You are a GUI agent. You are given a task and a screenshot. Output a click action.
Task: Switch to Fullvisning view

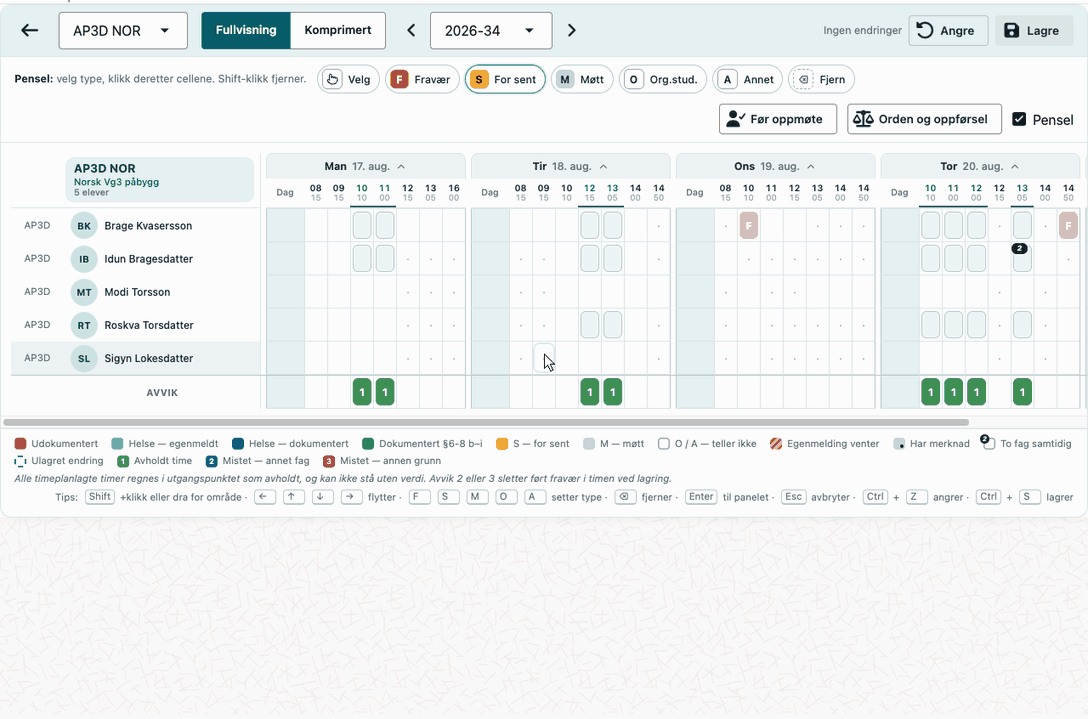point(246,31)
